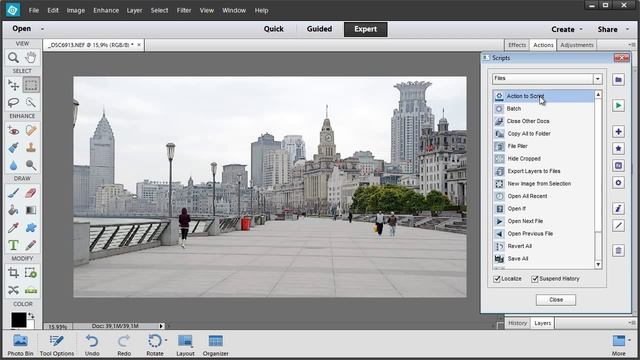Click the Undo button

pyautogui.click(x=92, y=345)
